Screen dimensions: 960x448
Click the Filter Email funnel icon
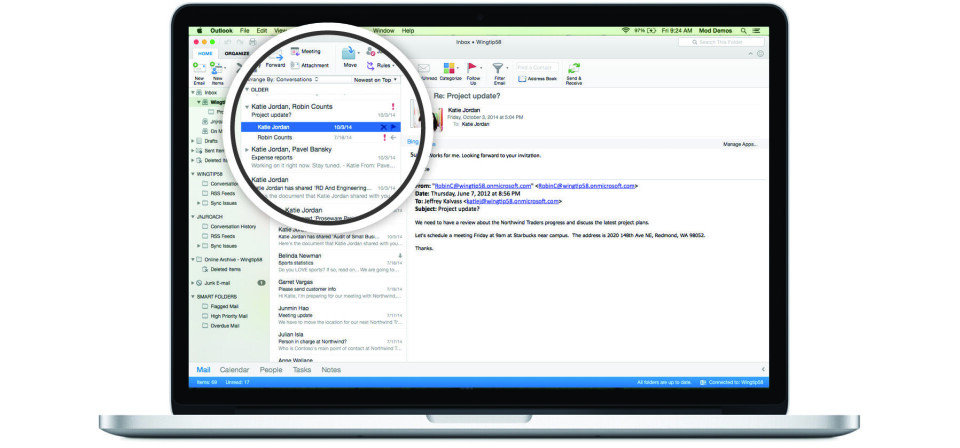(497, 68)
